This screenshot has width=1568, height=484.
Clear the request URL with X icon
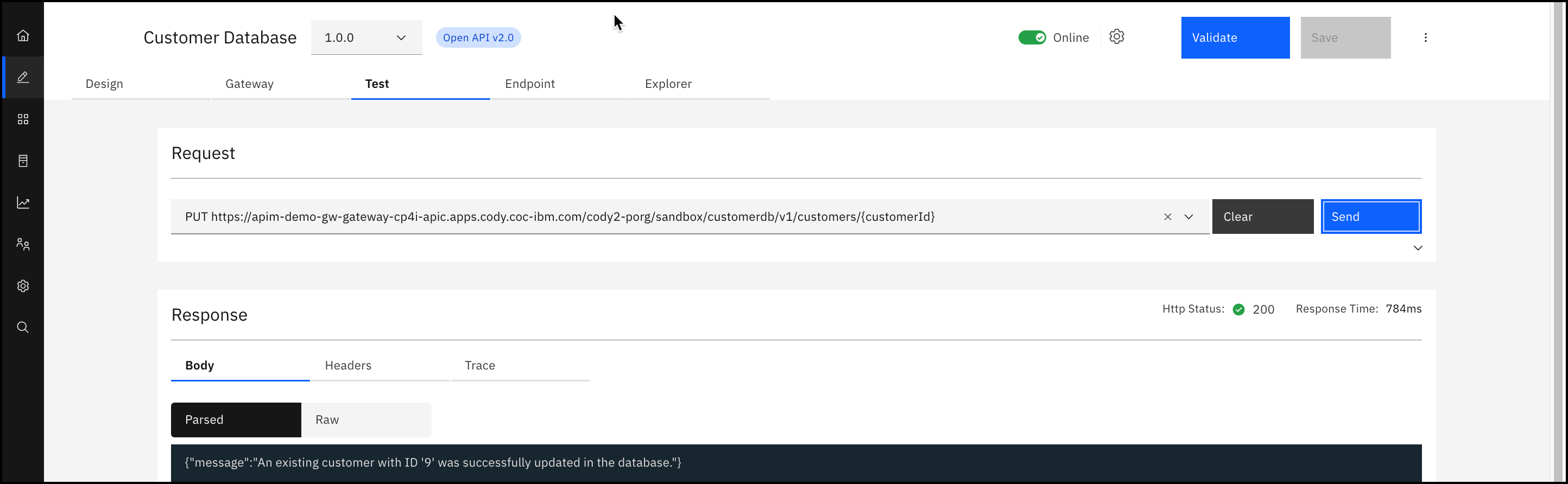click(1167, 217)
